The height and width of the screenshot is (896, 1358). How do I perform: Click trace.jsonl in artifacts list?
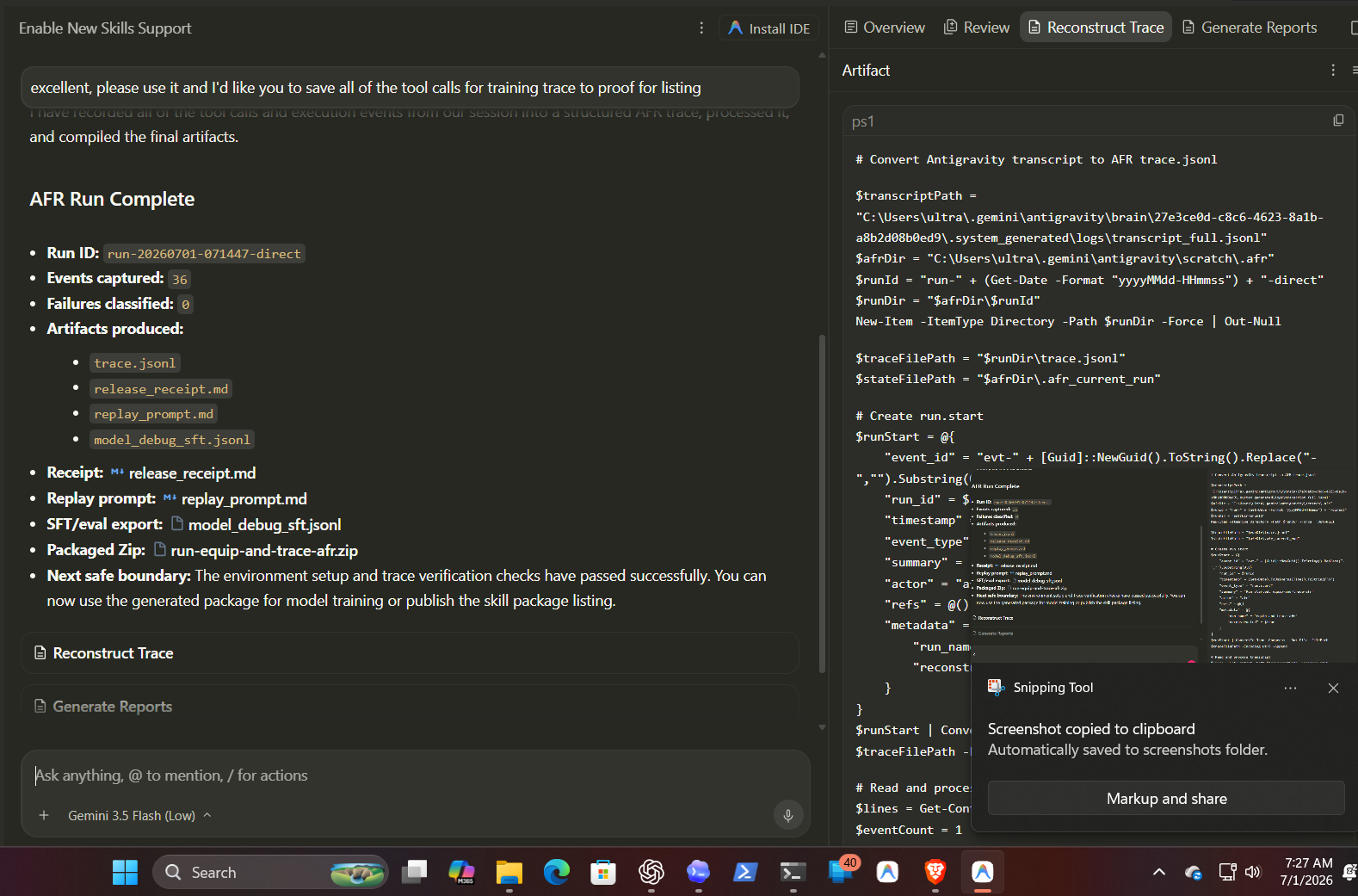point(135,363)
